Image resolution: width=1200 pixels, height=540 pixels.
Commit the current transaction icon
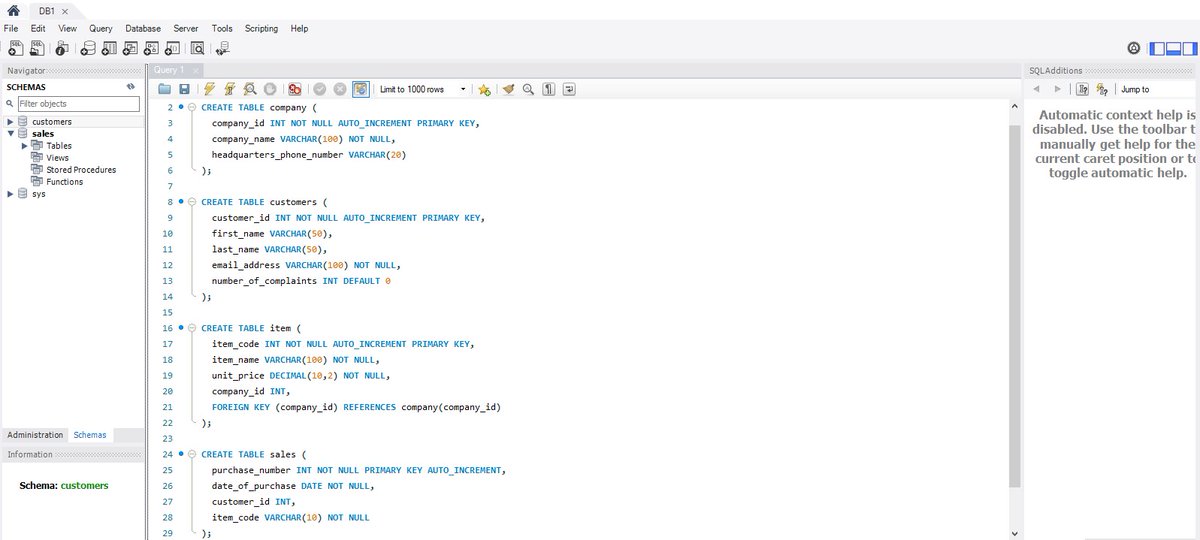319,89
